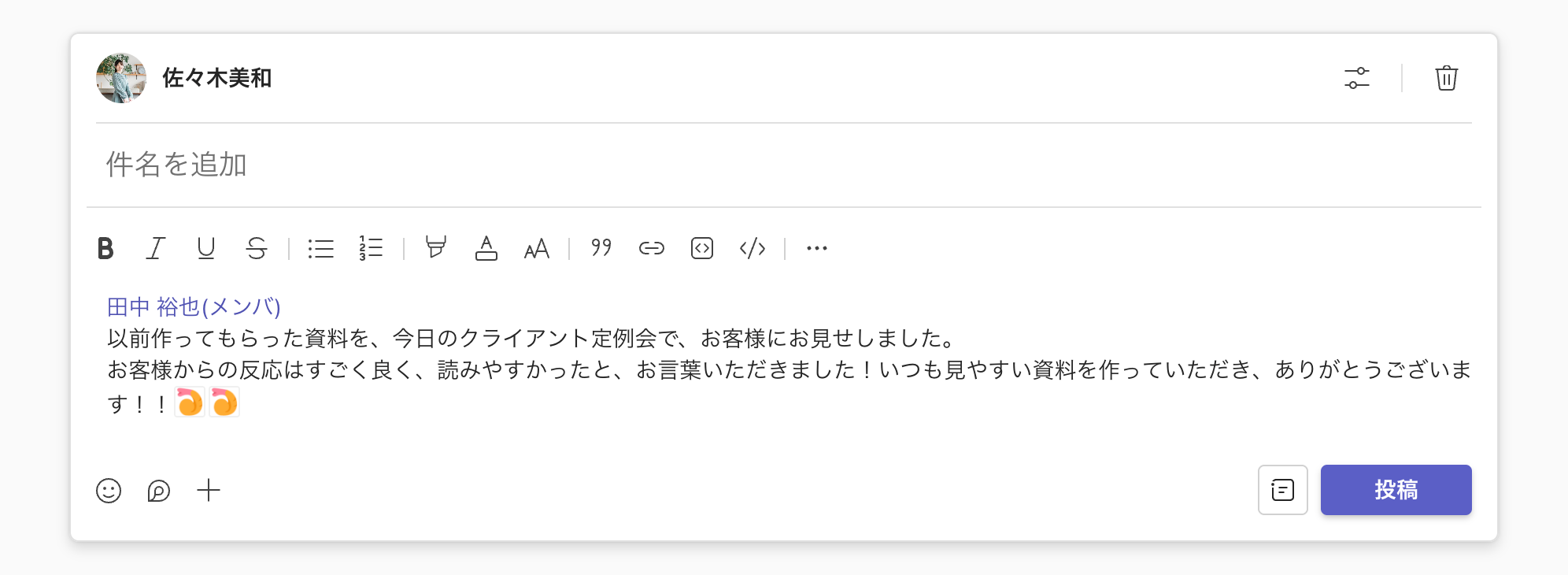Screen dimensions: 1568x575
Task: Open the font size menu
Action: 537,248
